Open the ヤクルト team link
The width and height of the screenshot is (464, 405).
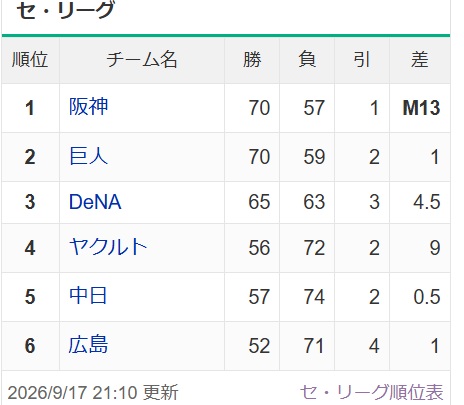click(108, 247)
